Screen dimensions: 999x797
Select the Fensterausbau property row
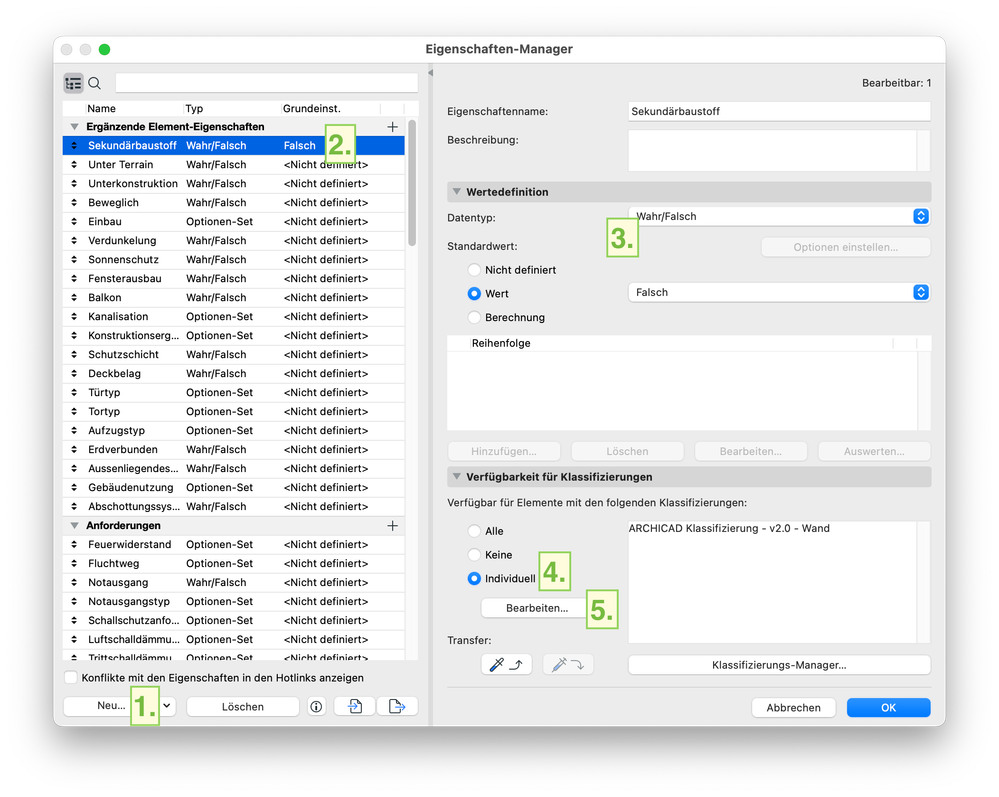[x=234, y=278]
